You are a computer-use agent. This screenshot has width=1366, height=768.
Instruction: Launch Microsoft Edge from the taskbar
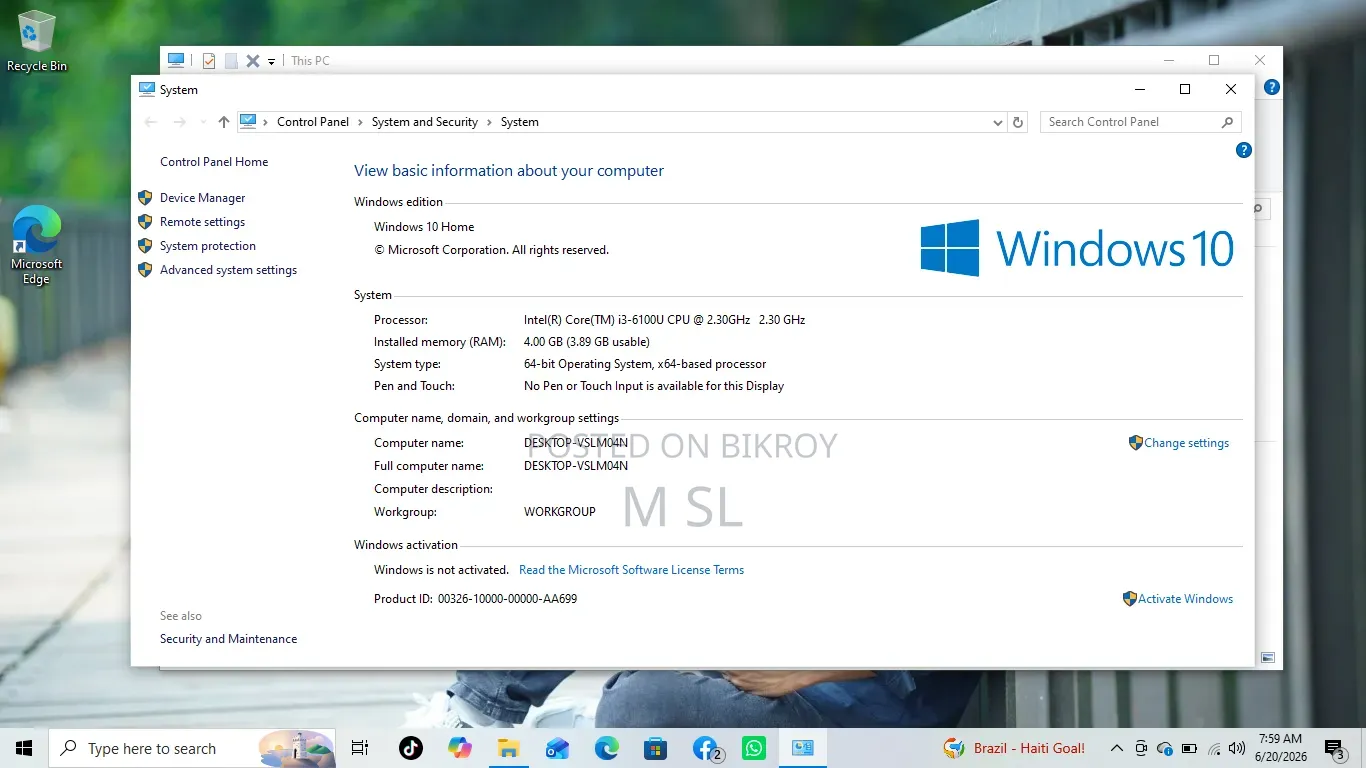[606, 748]
